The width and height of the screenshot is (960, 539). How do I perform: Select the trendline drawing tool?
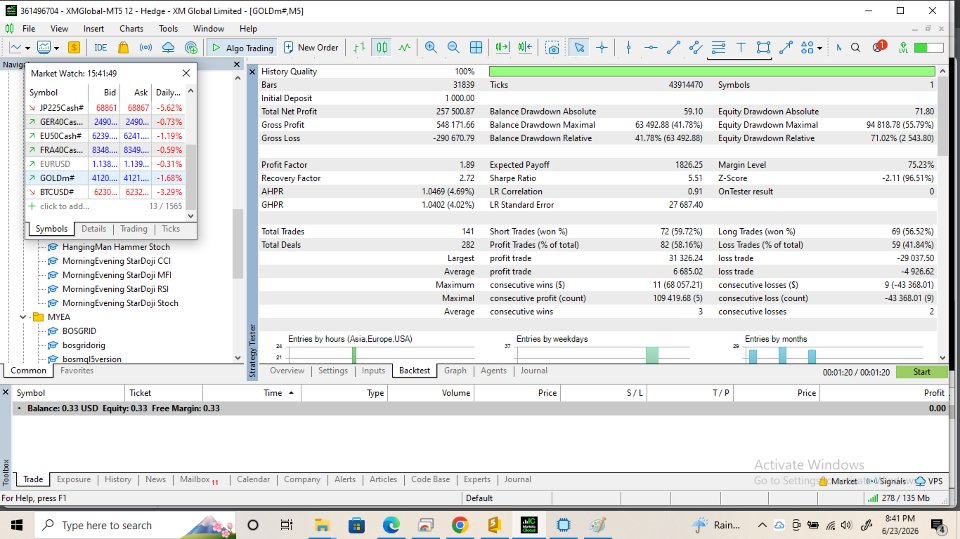[673, 48]
